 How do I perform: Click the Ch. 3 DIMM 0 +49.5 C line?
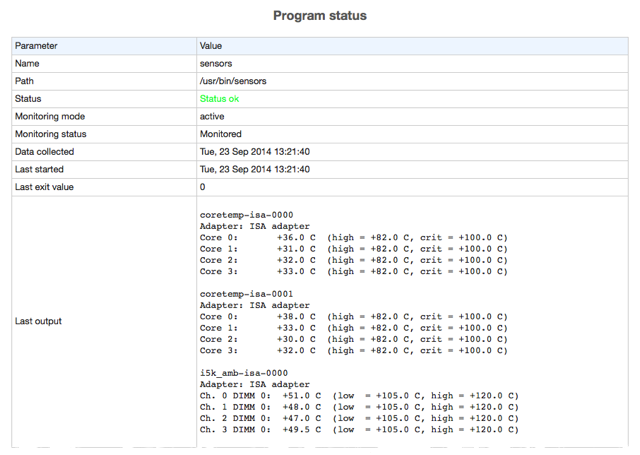pyautogui.click(x=359, y=429)
